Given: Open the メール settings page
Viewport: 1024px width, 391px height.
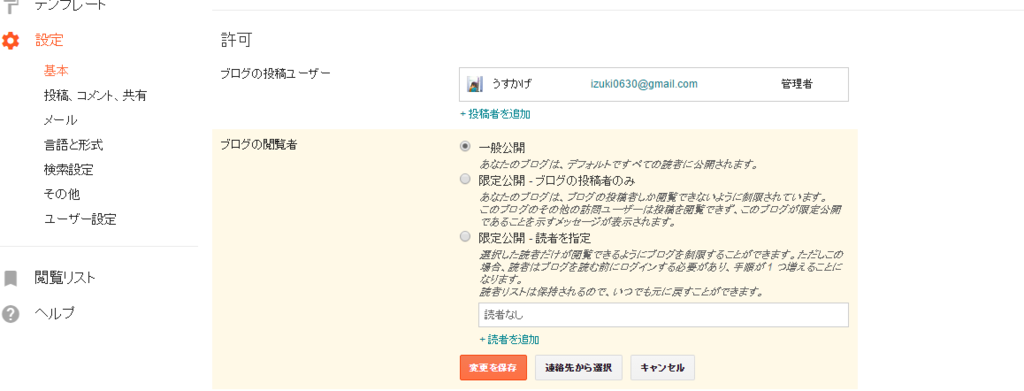Looking at the screenshot, I should pyautogui.click(x=61, y=120).
